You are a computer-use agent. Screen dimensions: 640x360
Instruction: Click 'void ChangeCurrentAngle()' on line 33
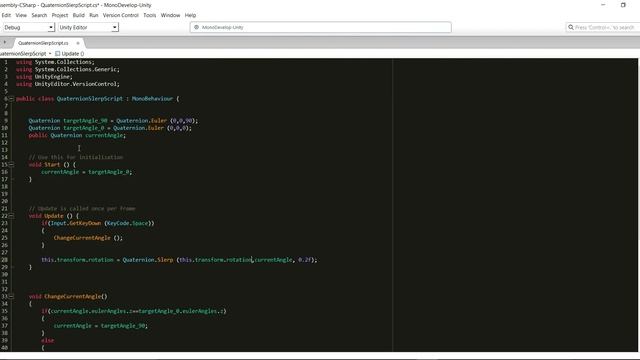pos(68,296)
